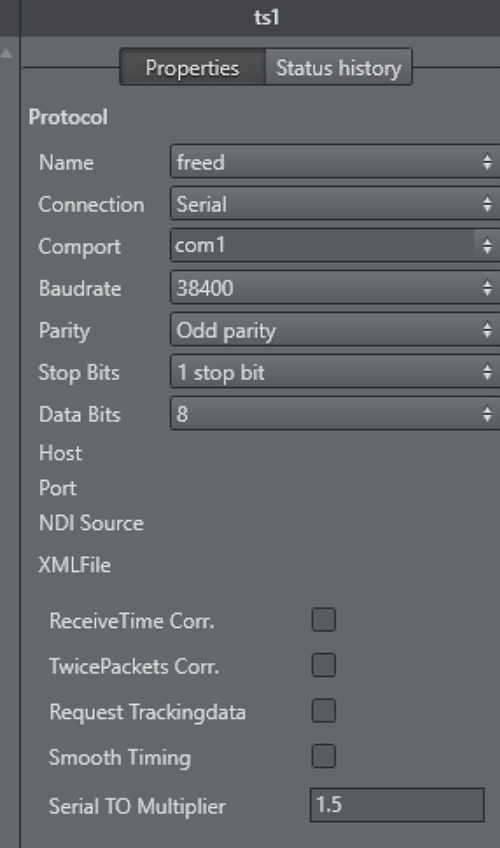This screenshot has height=848, width=500.
Task: Click the scroll up arrow on left edge
Action: [6, 53]
